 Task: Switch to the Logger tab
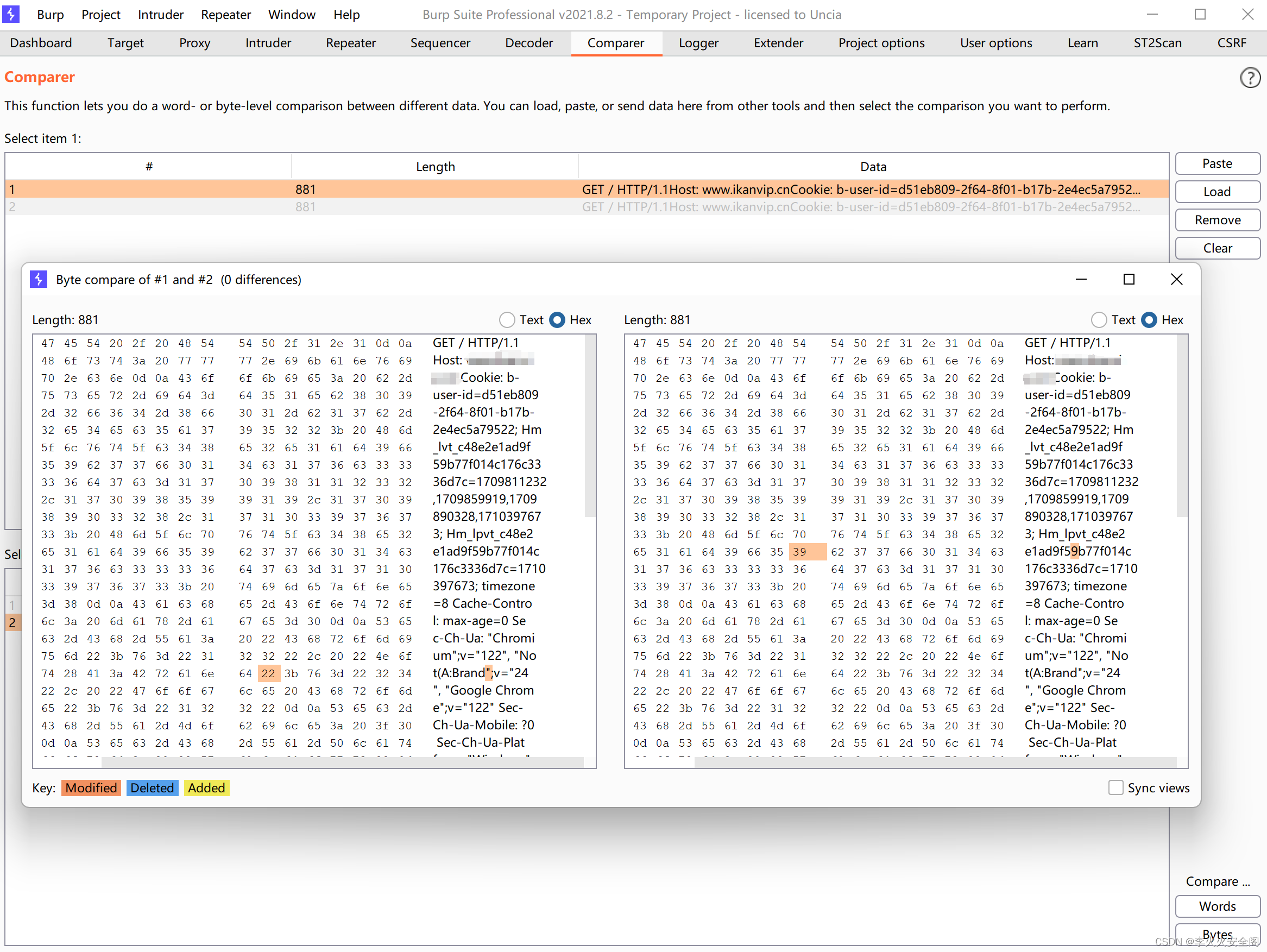698,43
